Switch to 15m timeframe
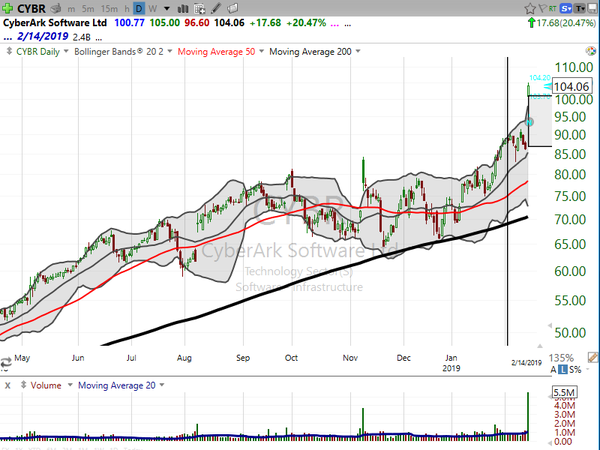The width and height of the screenshot is (600, 450). click(109, 8)
